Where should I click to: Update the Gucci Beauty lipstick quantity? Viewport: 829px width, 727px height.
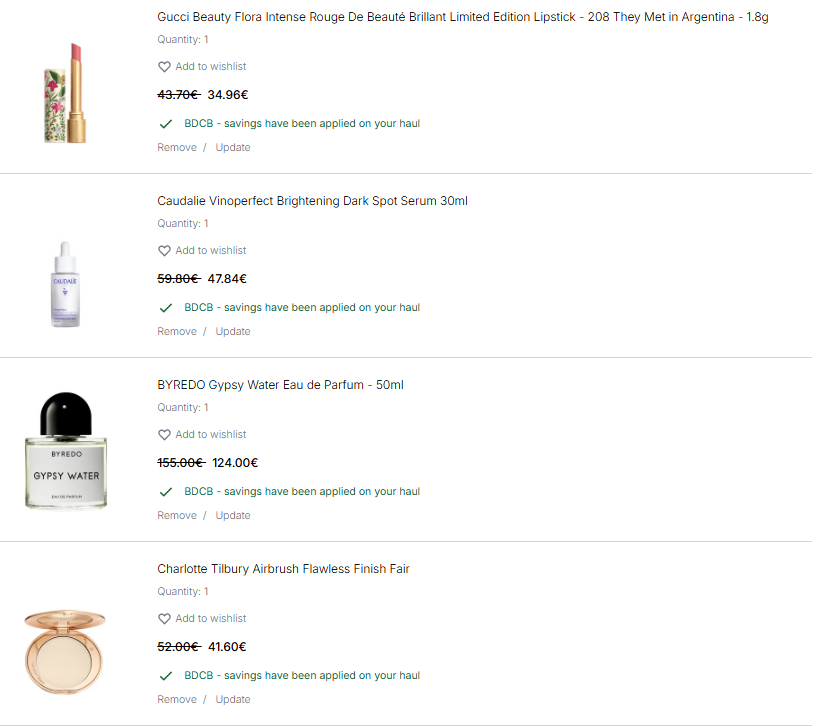pos(233,148)
